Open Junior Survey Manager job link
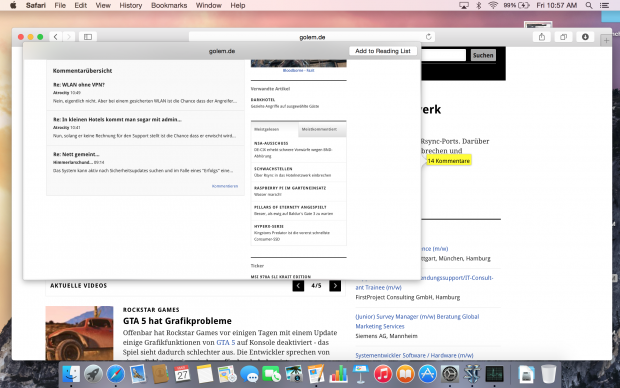This screenshot has height=388, width=620. tap(417, 321)
